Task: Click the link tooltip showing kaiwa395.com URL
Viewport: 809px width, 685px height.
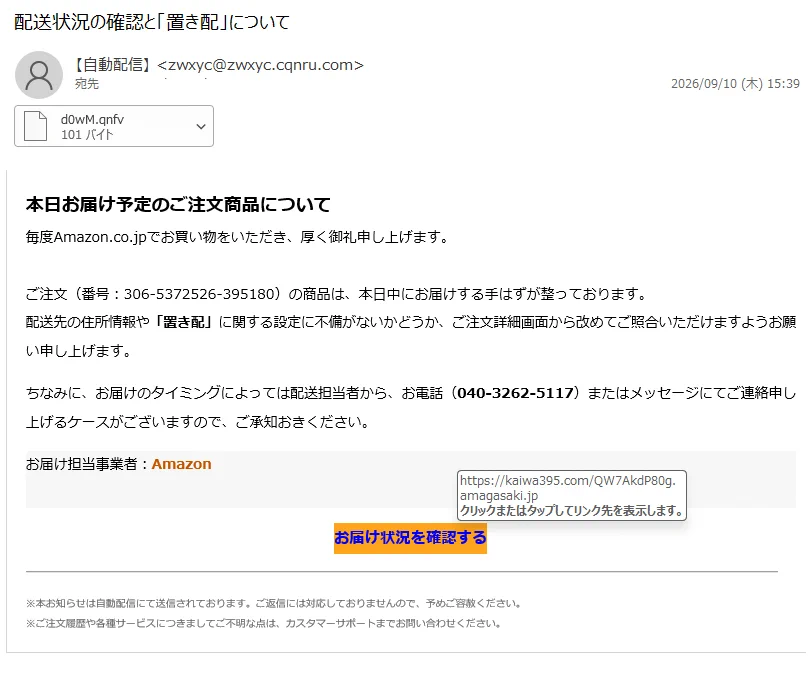Action: pos(572,495)
